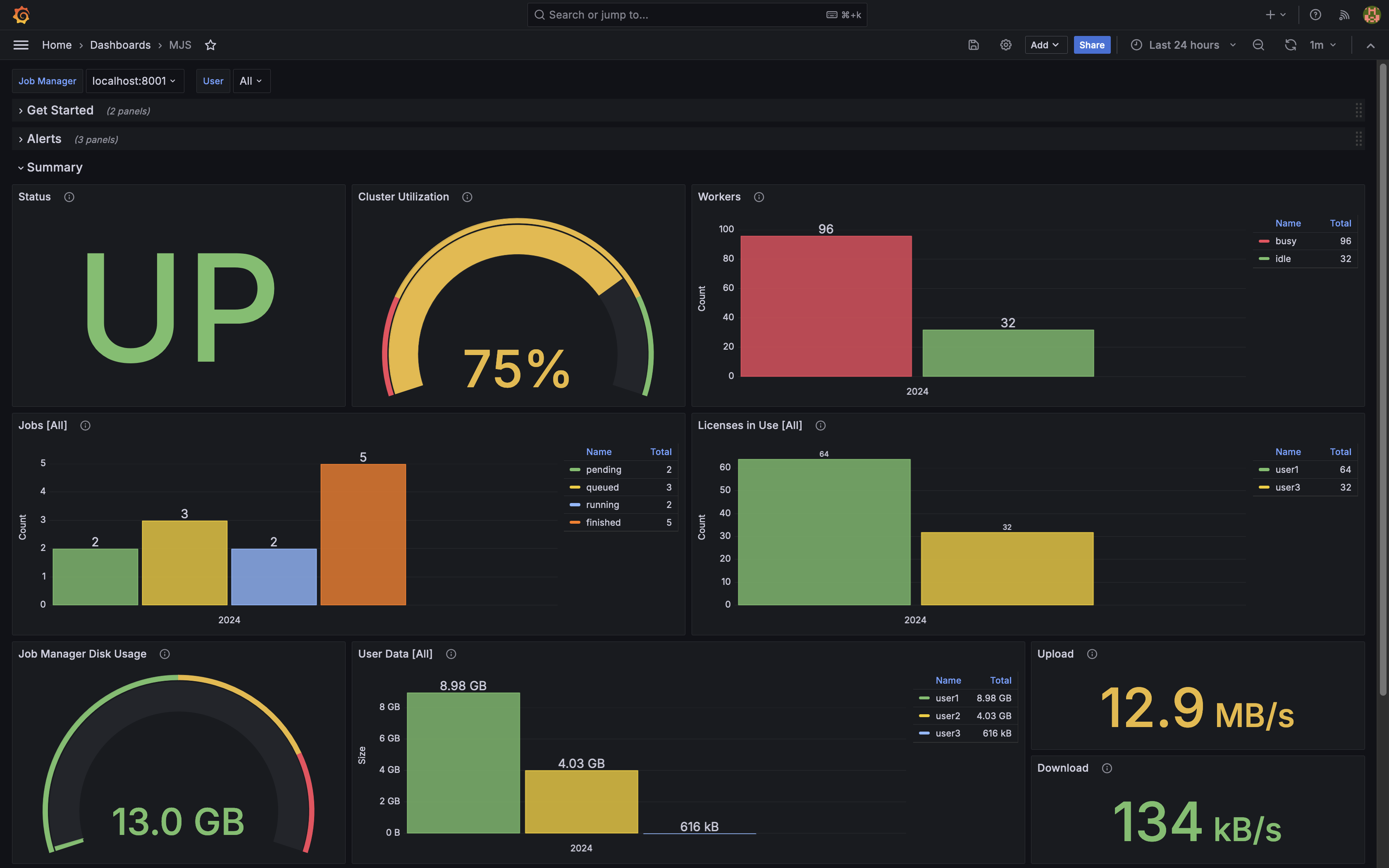Click the Share button

pos(1091,45)
